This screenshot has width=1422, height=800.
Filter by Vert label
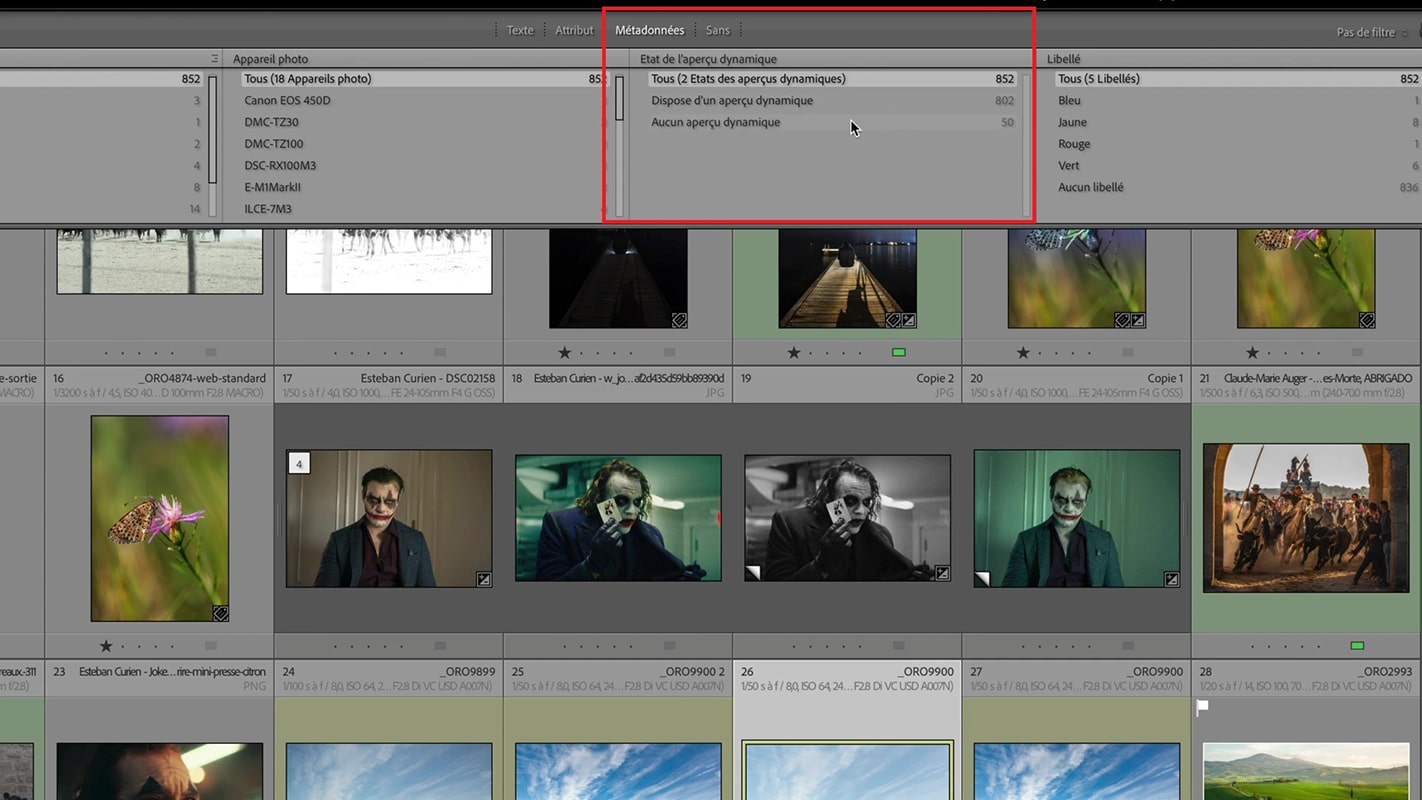pyautogui.click(x=1238, y=166)
